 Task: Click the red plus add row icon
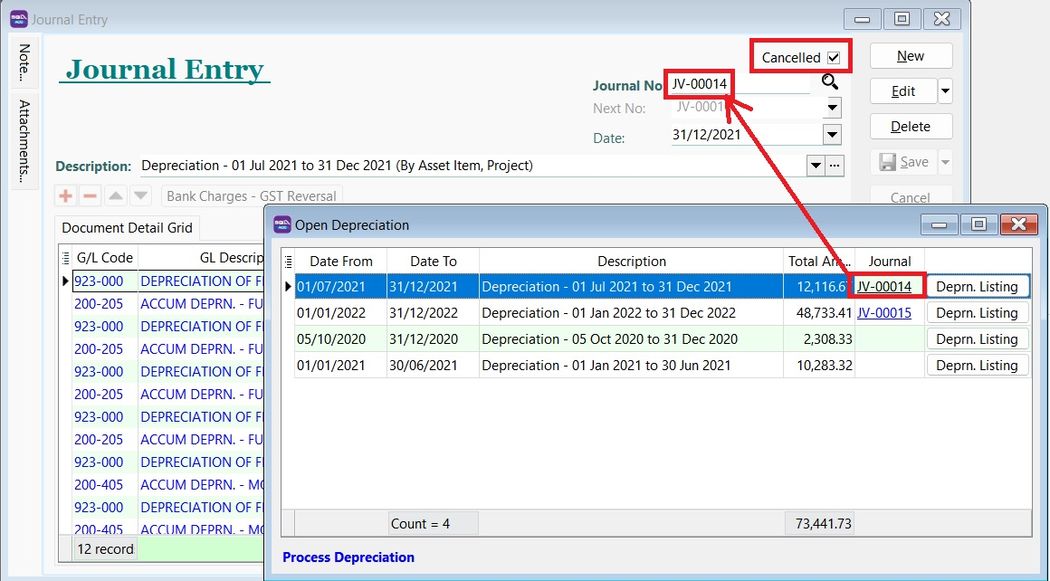click(66, 196)
